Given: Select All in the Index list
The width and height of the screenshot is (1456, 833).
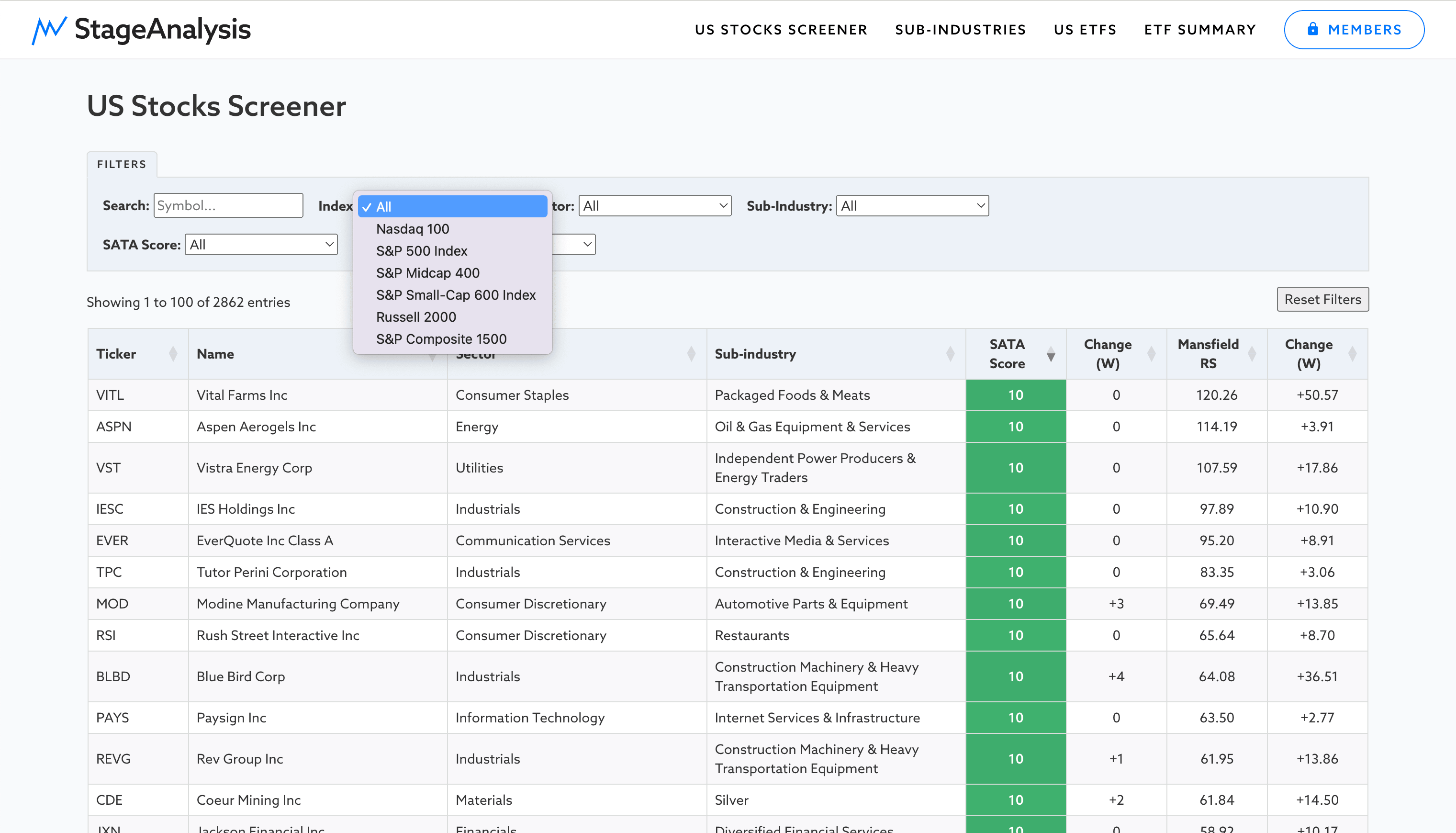Looking at the screenshot, I should 452,206.
